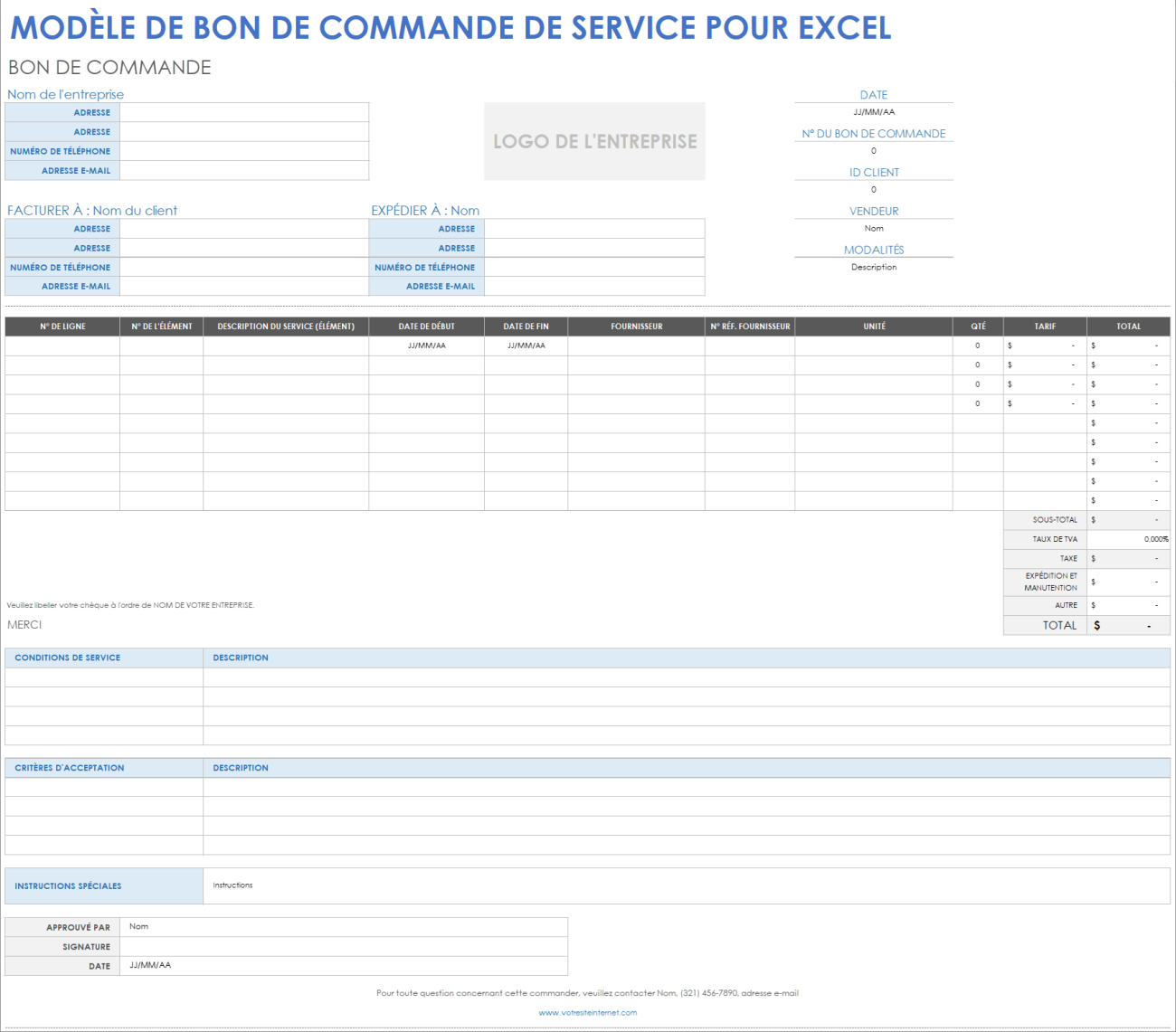Select the first DESCRIPTION DU SERVICE cell

point(285,345)
